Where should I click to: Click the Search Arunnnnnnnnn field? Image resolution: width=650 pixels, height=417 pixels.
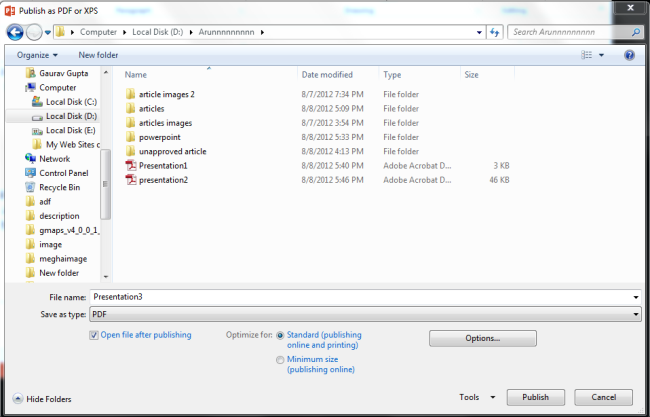[x=570, y=32]
